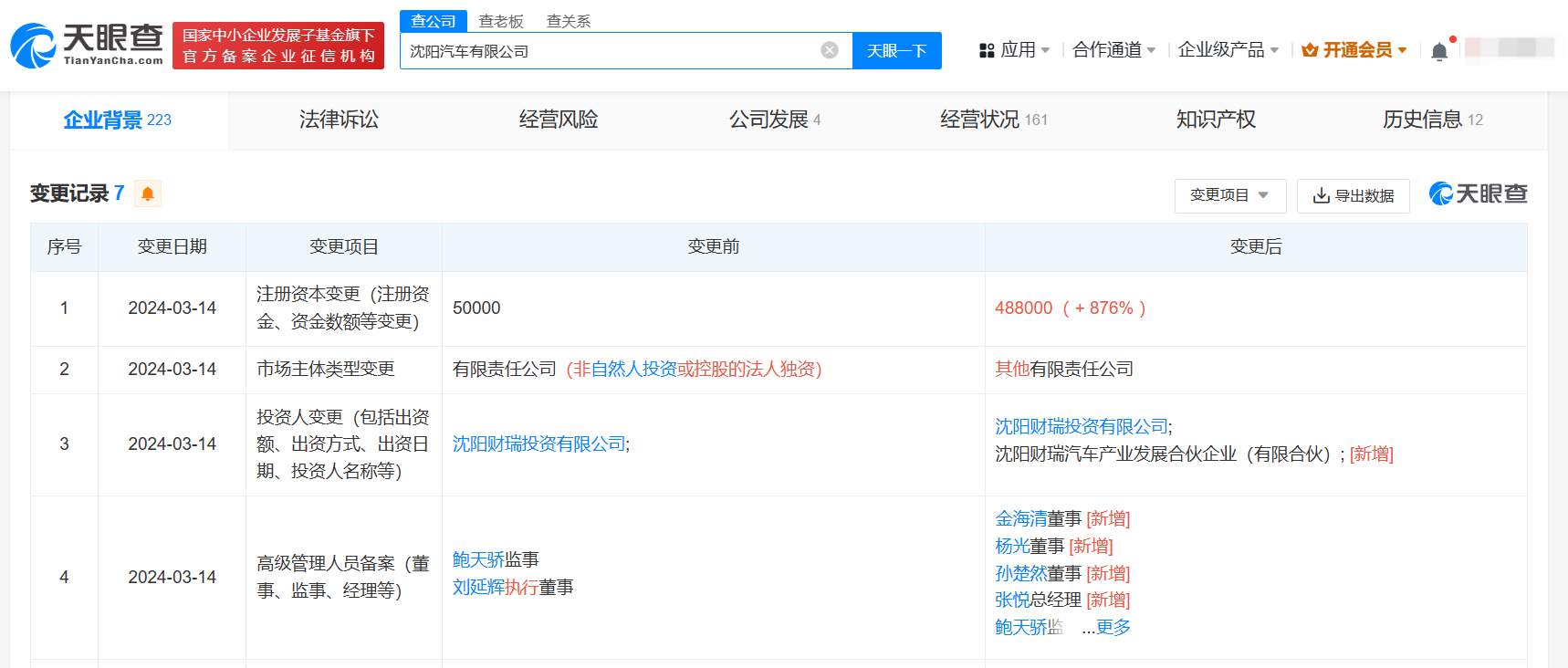Click the user avatar in header
Screen dimensions: 1568x668
pos(1510,48)
